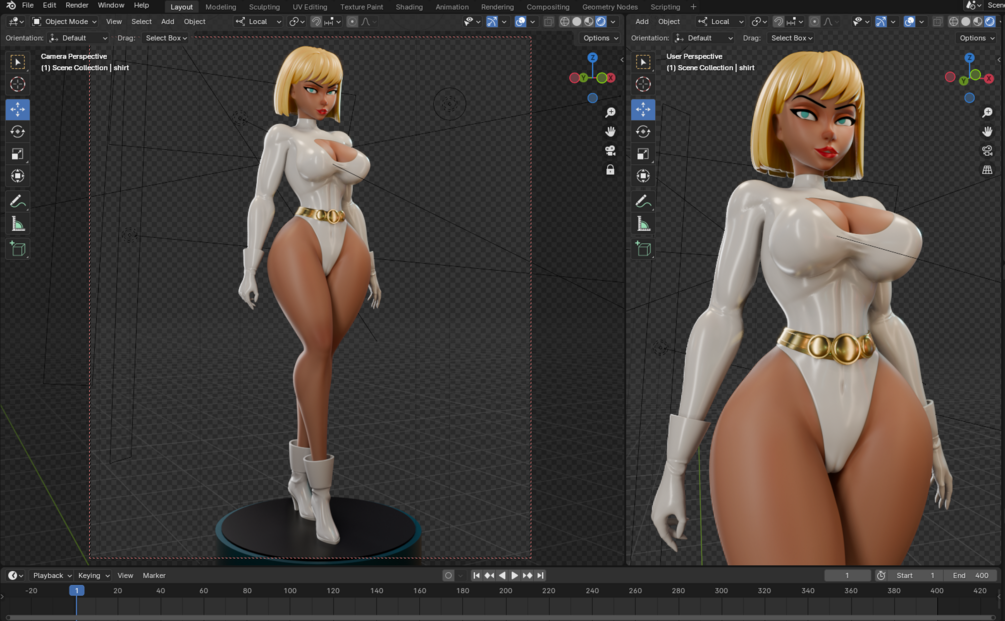Viewport: 1005px width, 621px height.
Task: Toggle overlays in left viewport header
Action: coord(520,22)
